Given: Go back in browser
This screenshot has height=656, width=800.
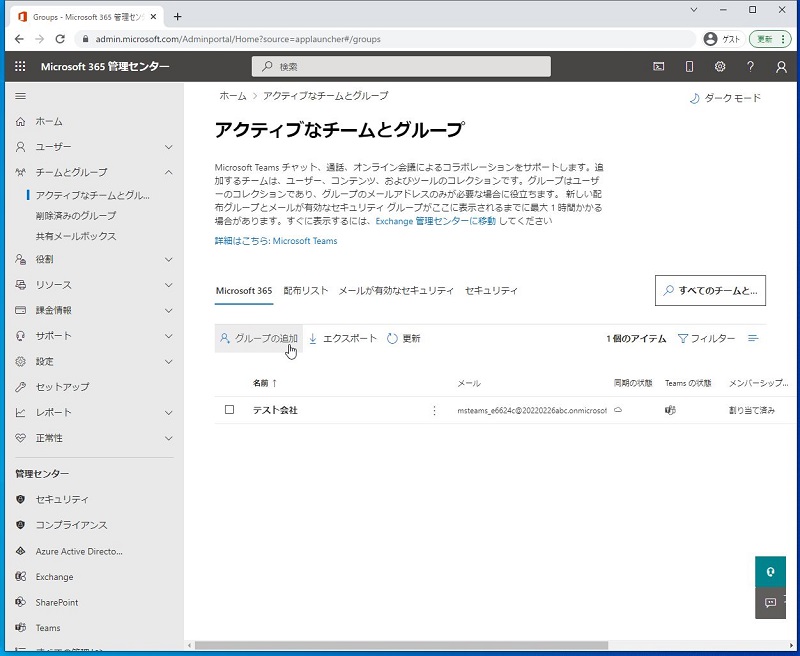Looking at the screenshot, I should [19, 39].
